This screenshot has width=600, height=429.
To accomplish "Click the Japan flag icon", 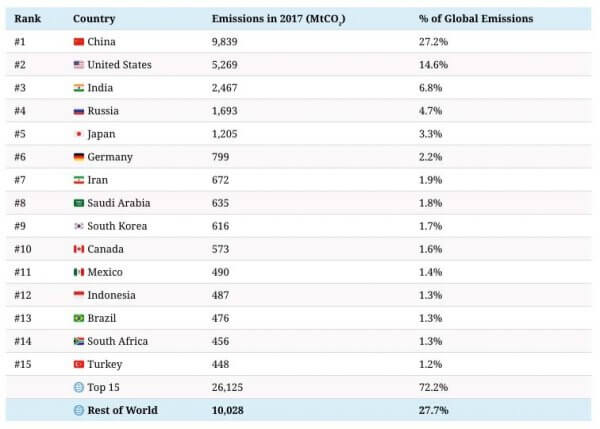I will tap(79, 134).
